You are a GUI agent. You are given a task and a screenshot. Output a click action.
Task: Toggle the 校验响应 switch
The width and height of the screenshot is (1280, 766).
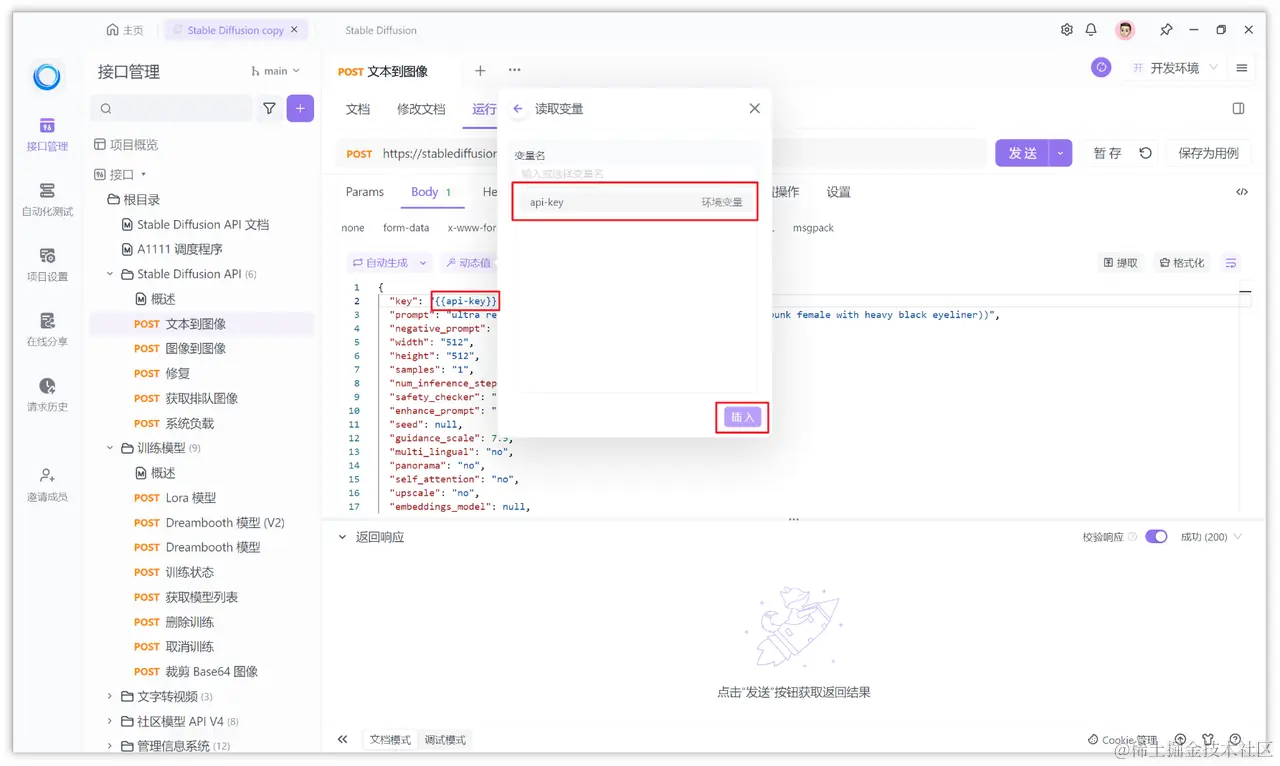[1156, 537]
